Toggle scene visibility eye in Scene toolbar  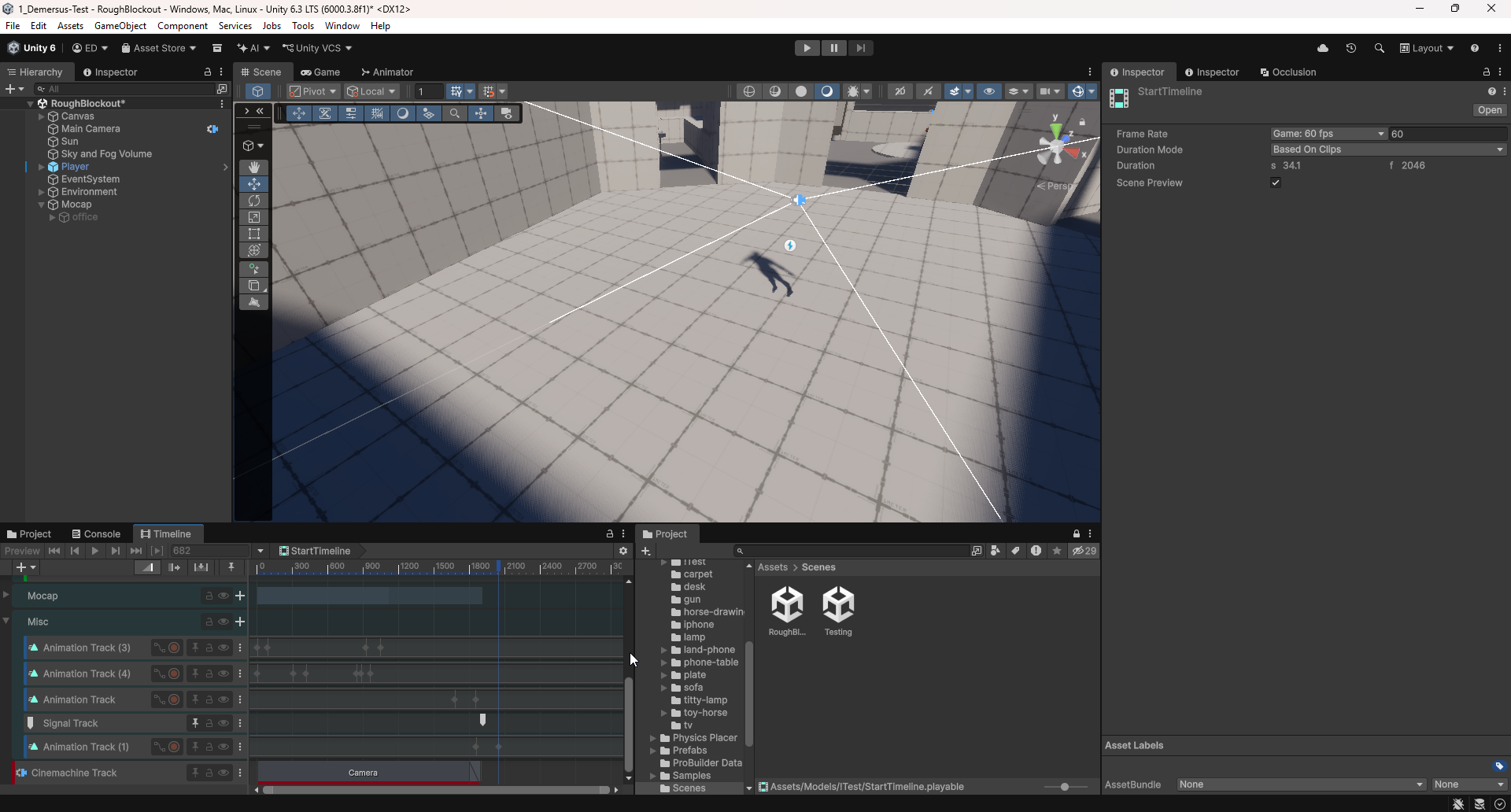point(989,91)
